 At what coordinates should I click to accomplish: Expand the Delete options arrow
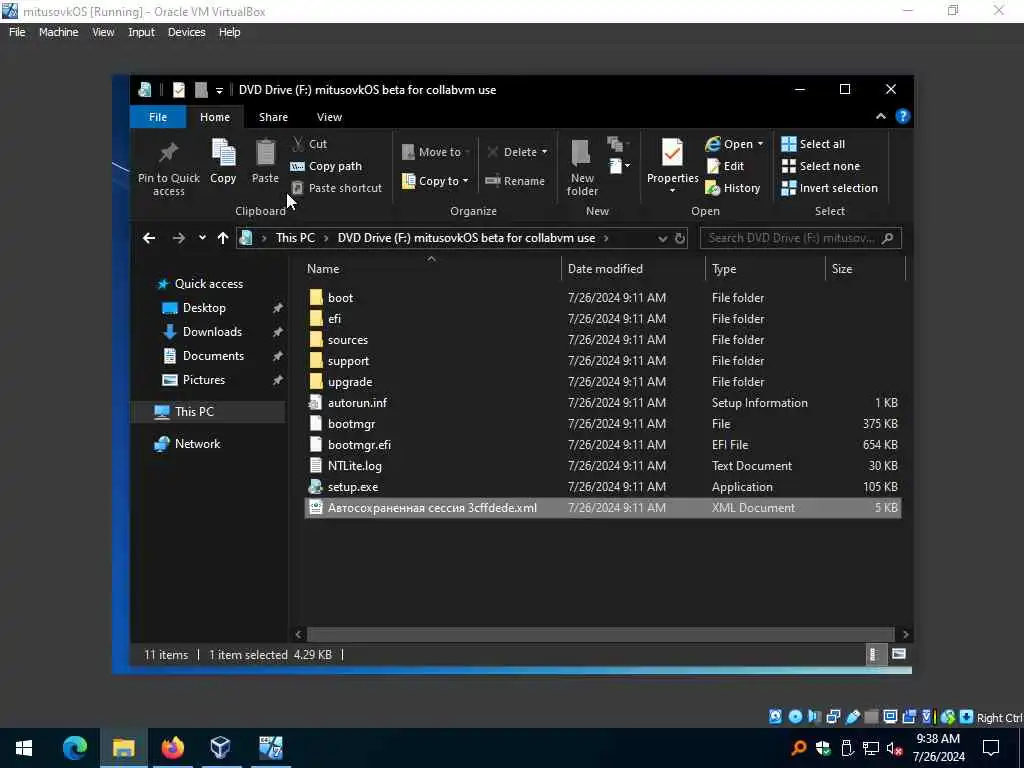(545, 152)
